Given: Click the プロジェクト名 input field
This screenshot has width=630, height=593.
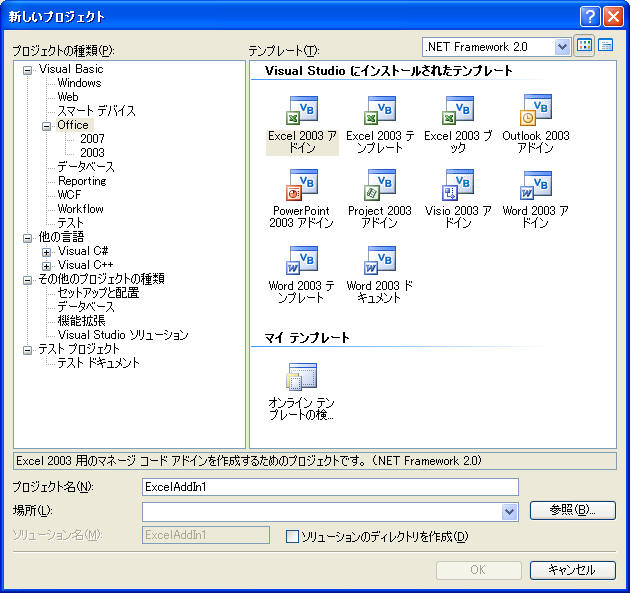Looking at the screenshot, I should [330, 487].
